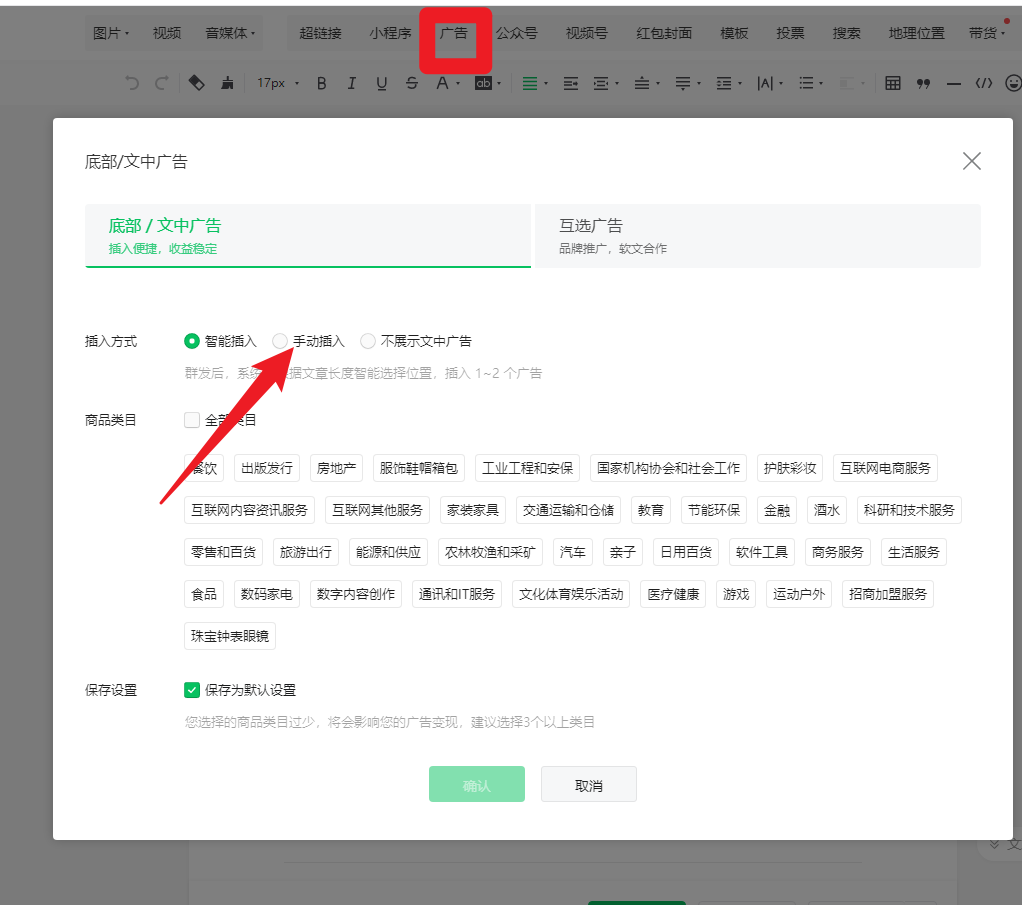Screen dimensions: 1022x905
Task: Open the 模板 insert option
Action: tap(734, 33)
